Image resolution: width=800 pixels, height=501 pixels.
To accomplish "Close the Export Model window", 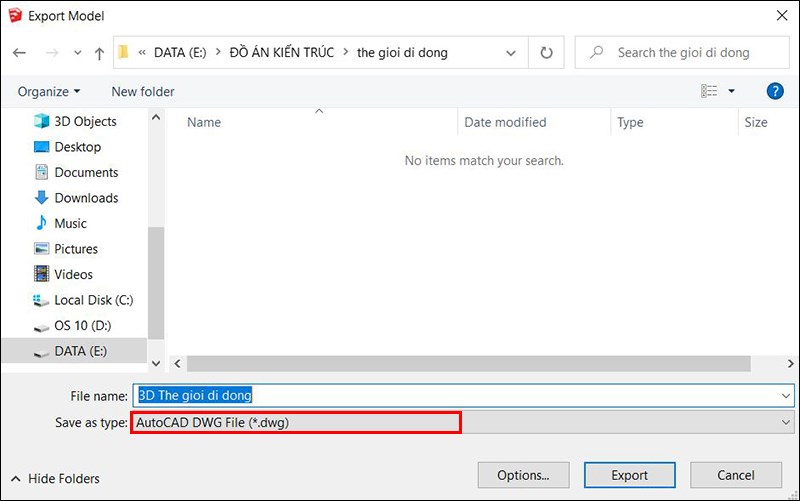I will point(782,16).
